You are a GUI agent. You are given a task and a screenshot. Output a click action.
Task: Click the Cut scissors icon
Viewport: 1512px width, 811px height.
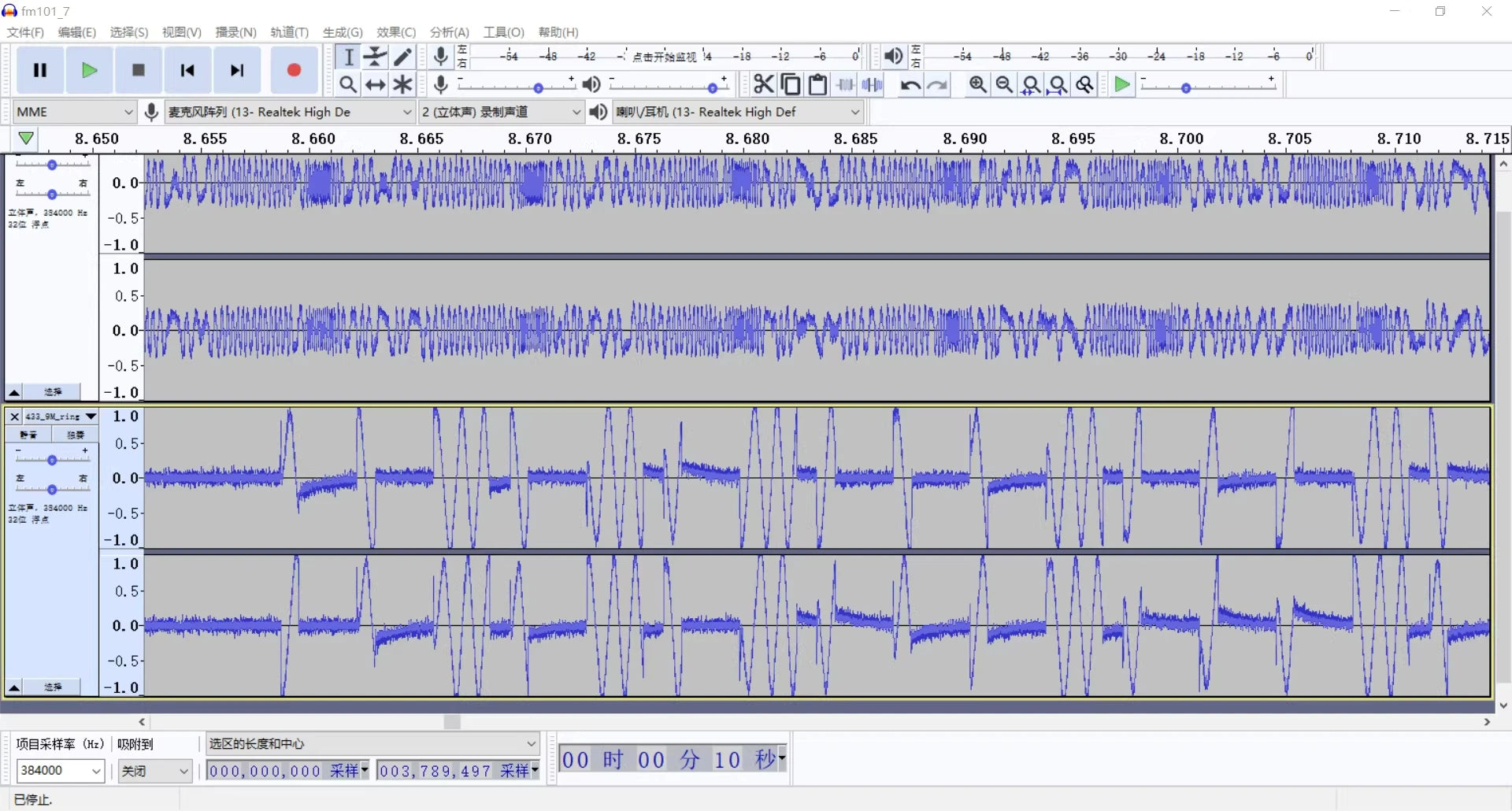[763, 84]
